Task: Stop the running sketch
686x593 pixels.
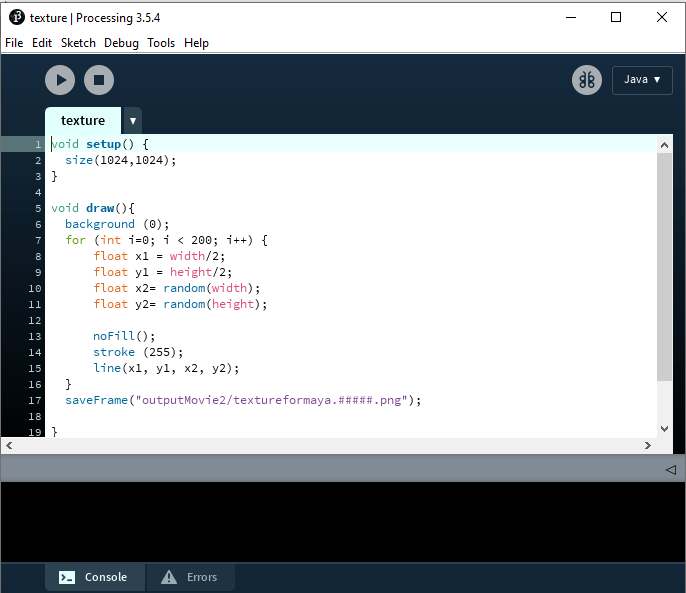Action: pyautogui.click(x=98, y=80)
